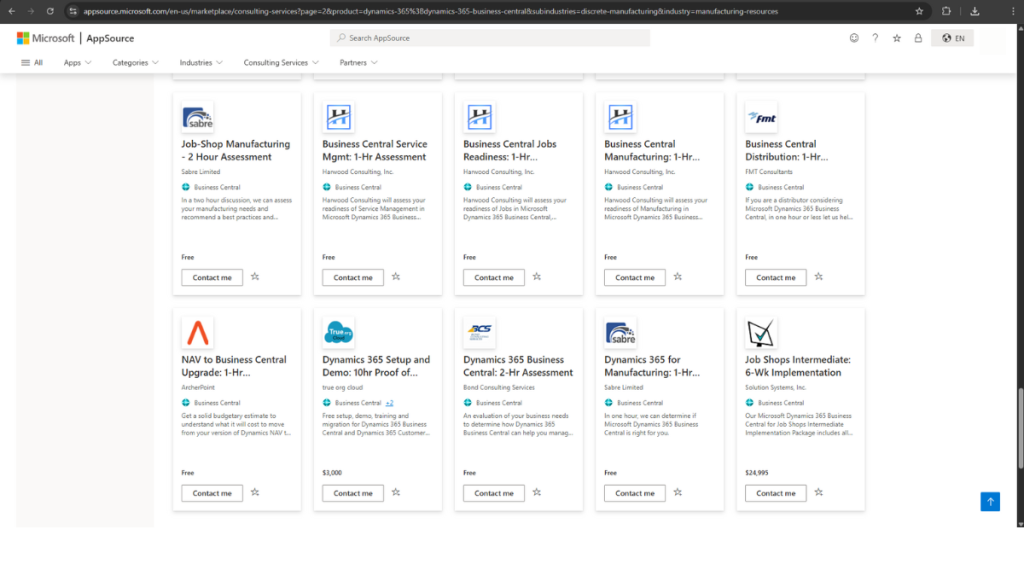The height and width of the screenshot is (576, 1024).
Task: Expand the Apps dropdown menu
Action: click(x=77, y=63)
